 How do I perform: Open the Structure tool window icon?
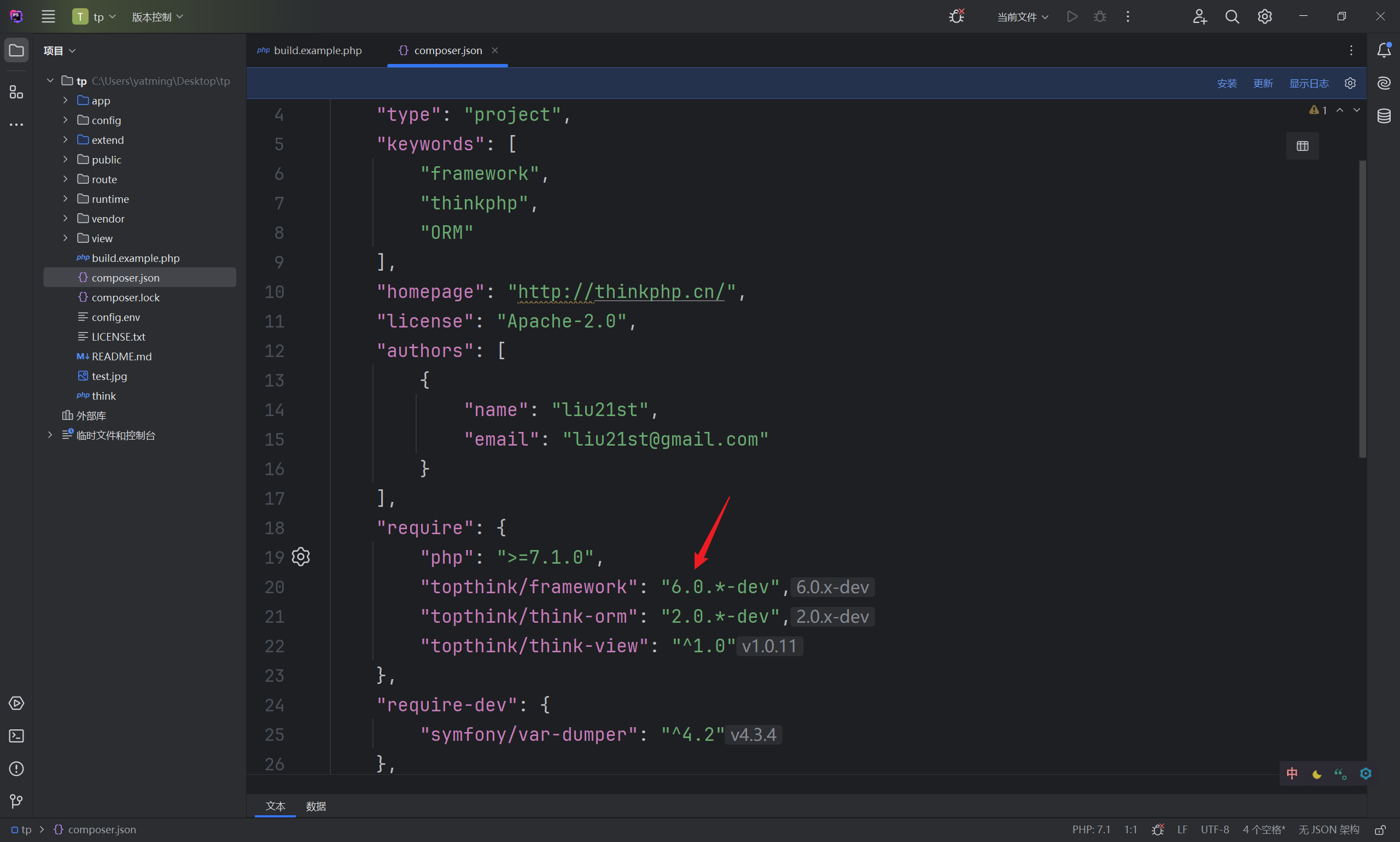(x=16, y=92)
